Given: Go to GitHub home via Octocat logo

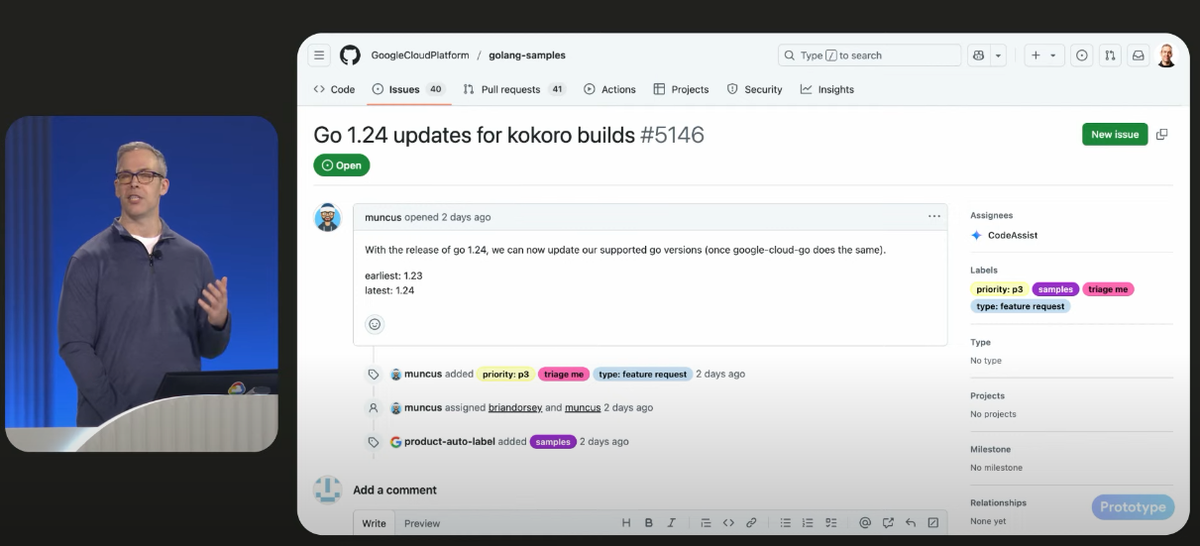Looking at the screenshot, I should pyautogui.click(x=350, y=55).
